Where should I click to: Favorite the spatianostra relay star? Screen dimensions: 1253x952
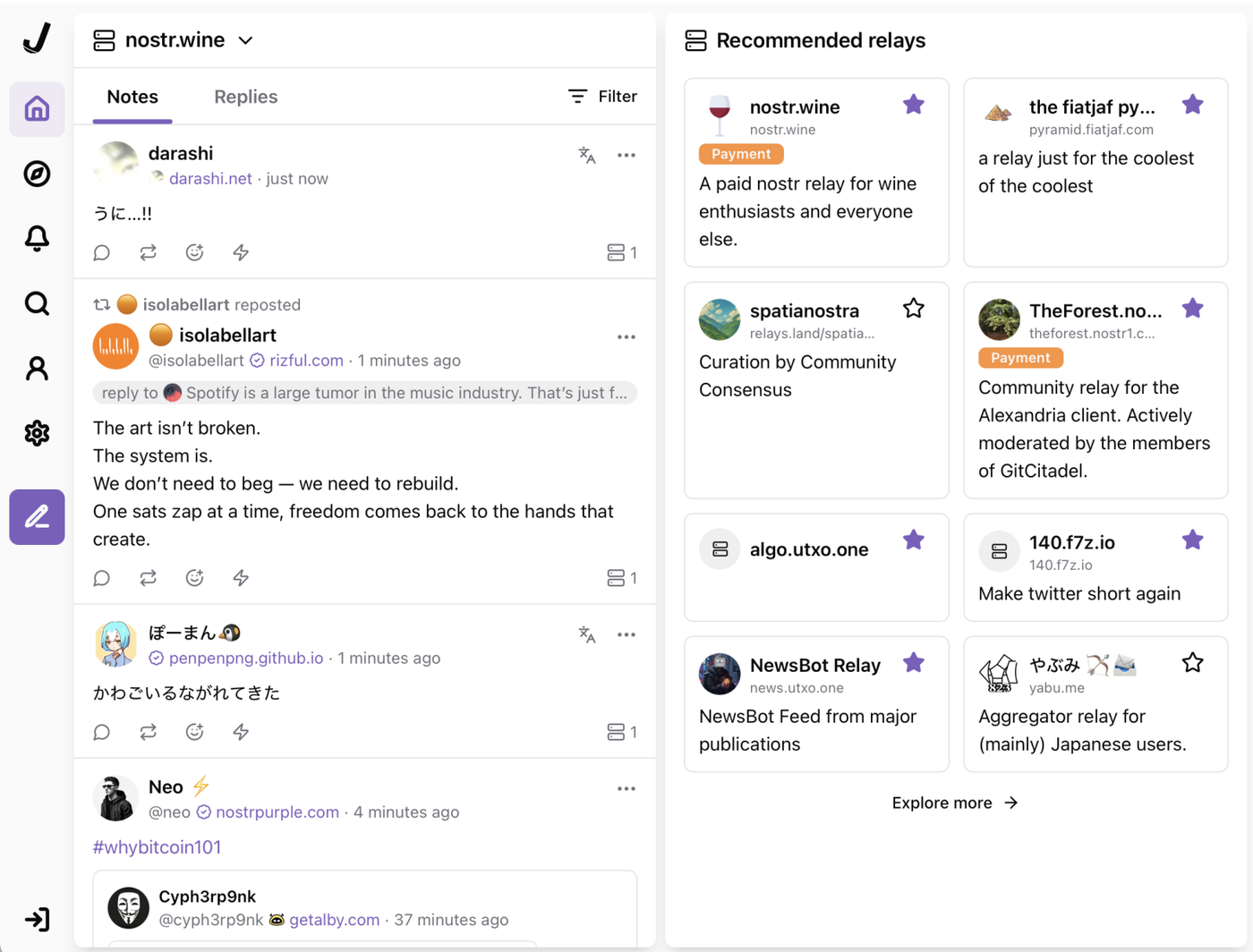point(913,309)
